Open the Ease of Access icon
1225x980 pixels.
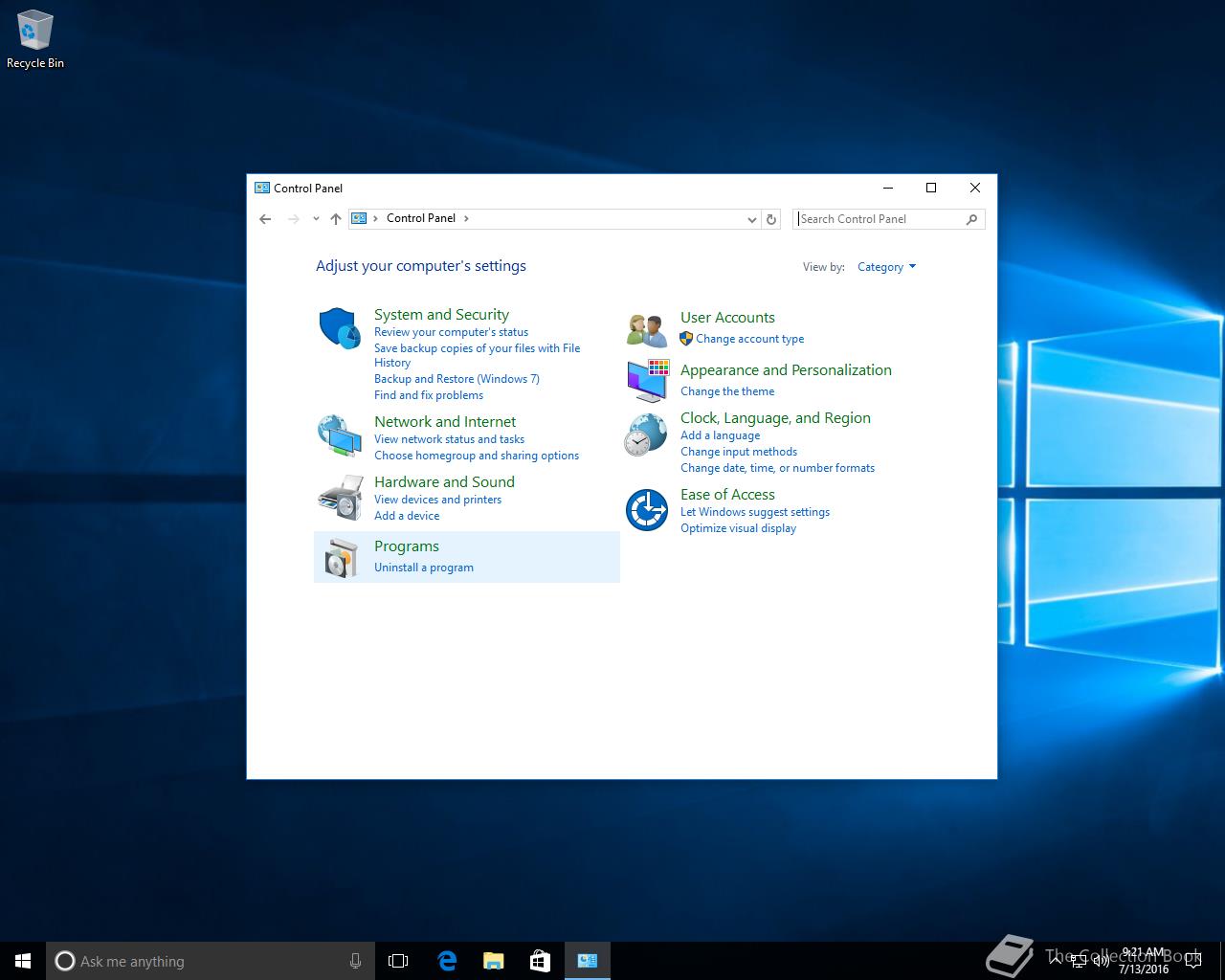click(x=647, y=509)
